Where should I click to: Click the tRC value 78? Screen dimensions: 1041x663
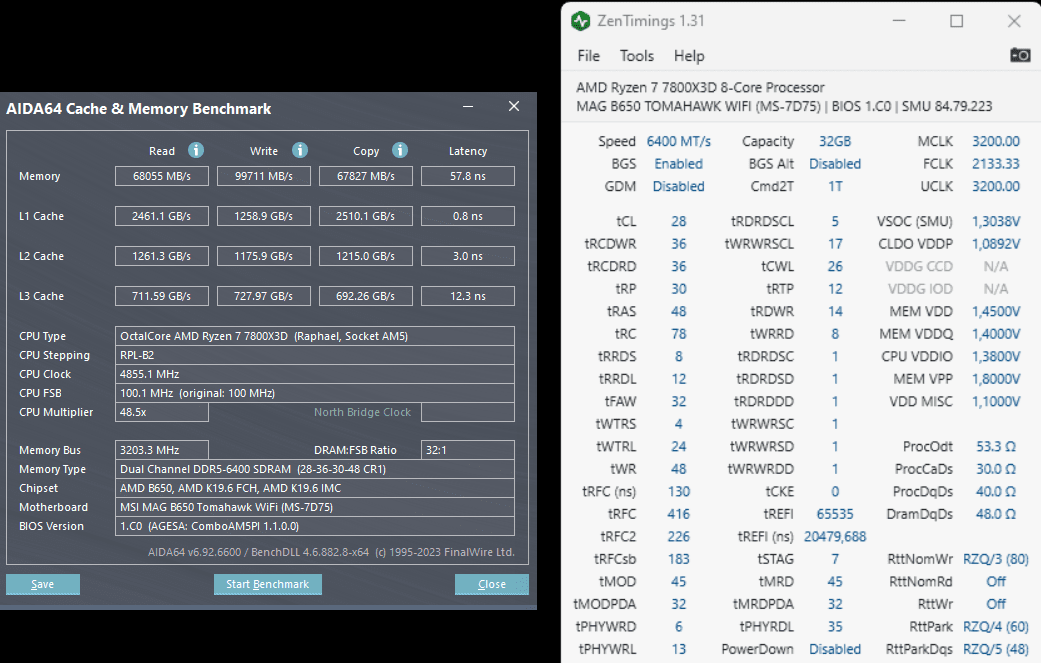point(679,334)
